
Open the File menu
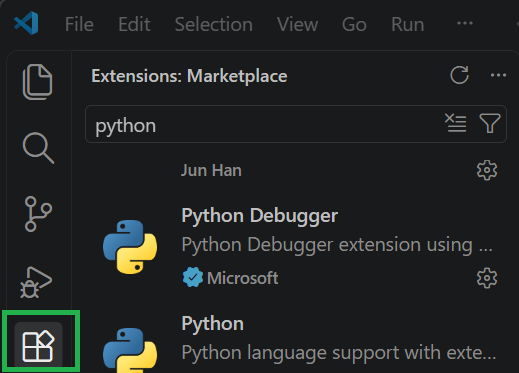click(79, 24)
